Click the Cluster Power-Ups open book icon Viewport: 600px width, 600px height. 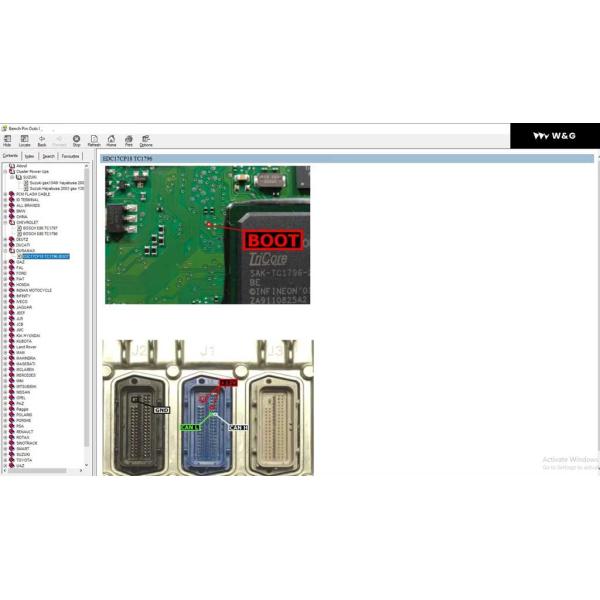coord(12,171)
